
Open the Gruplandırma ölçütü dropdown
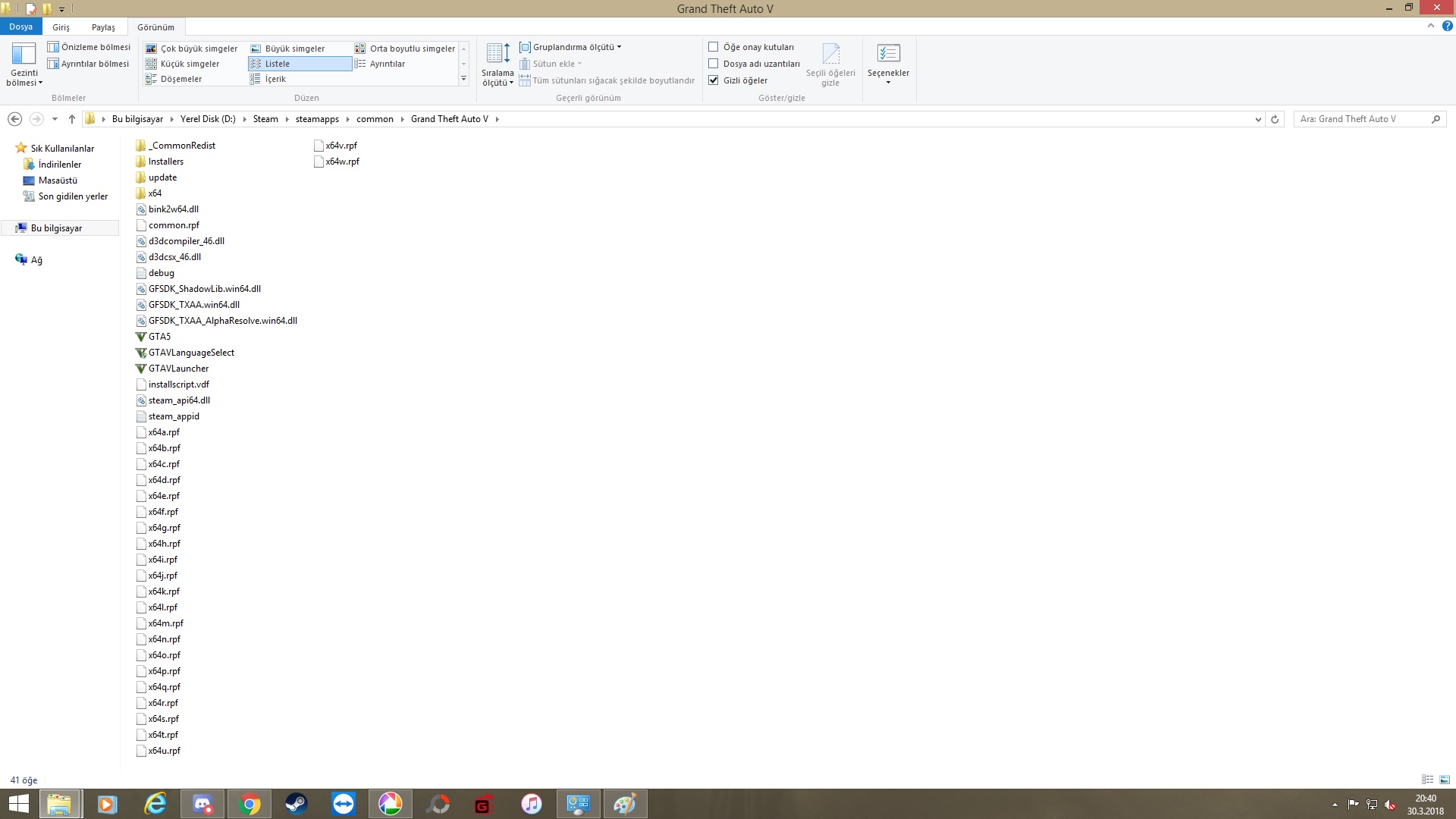tap(570, 47)
